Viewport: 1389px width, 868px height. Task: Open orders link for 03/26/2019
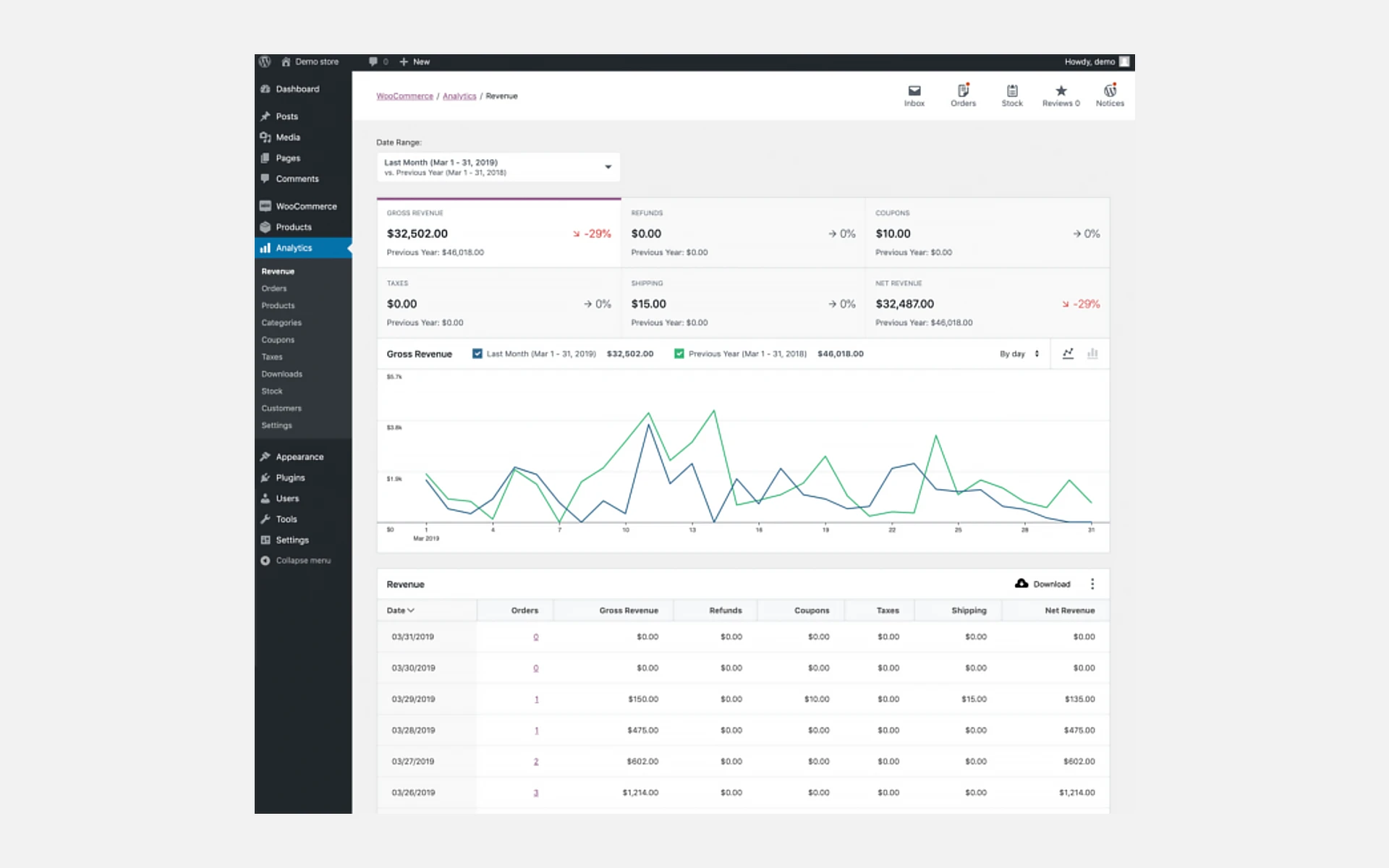536,793
